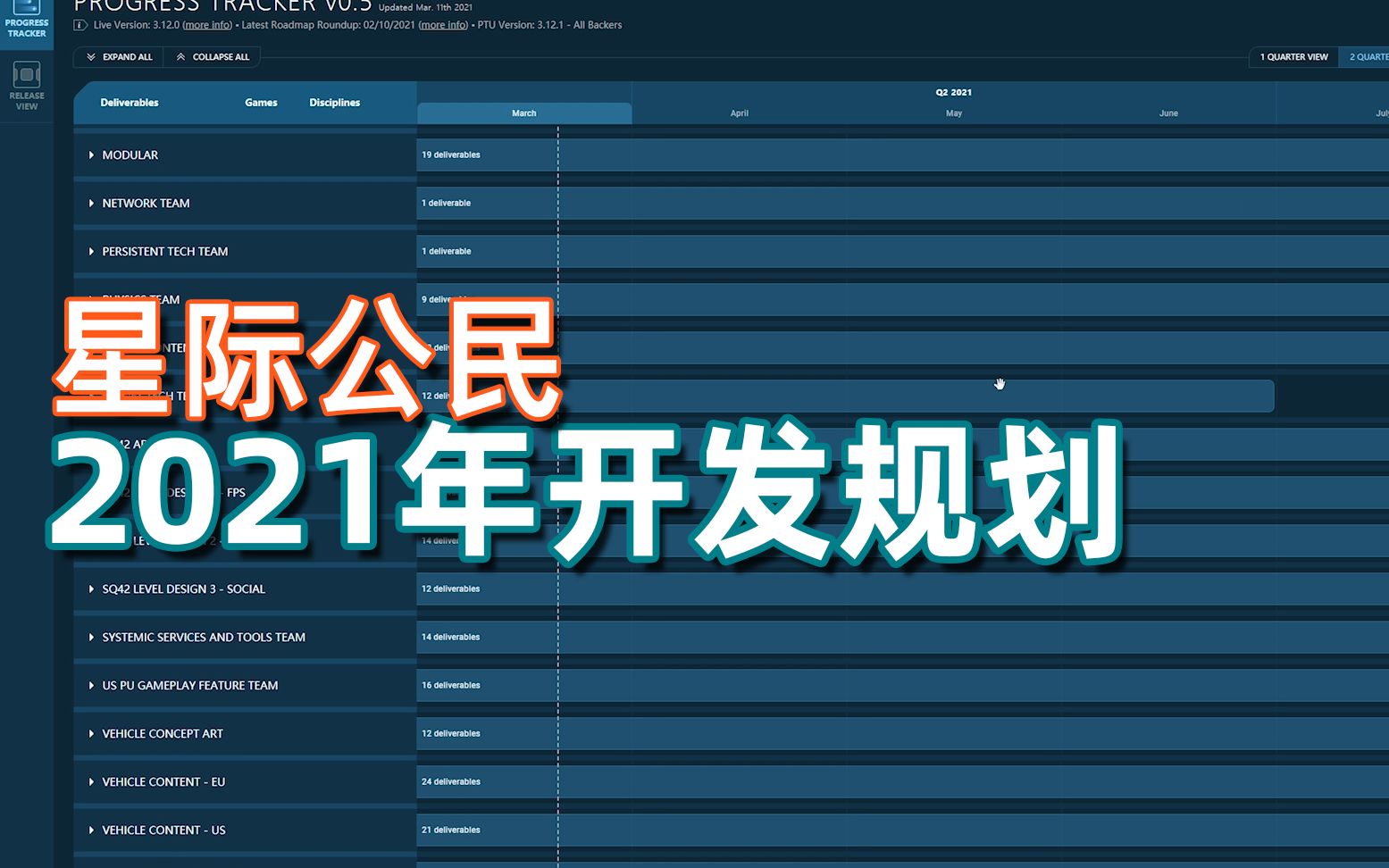Expand the PERSISTENT TECH TEAM row arrow
Viewport: 1389px width, 868px height.
click(x=91, y=252)
